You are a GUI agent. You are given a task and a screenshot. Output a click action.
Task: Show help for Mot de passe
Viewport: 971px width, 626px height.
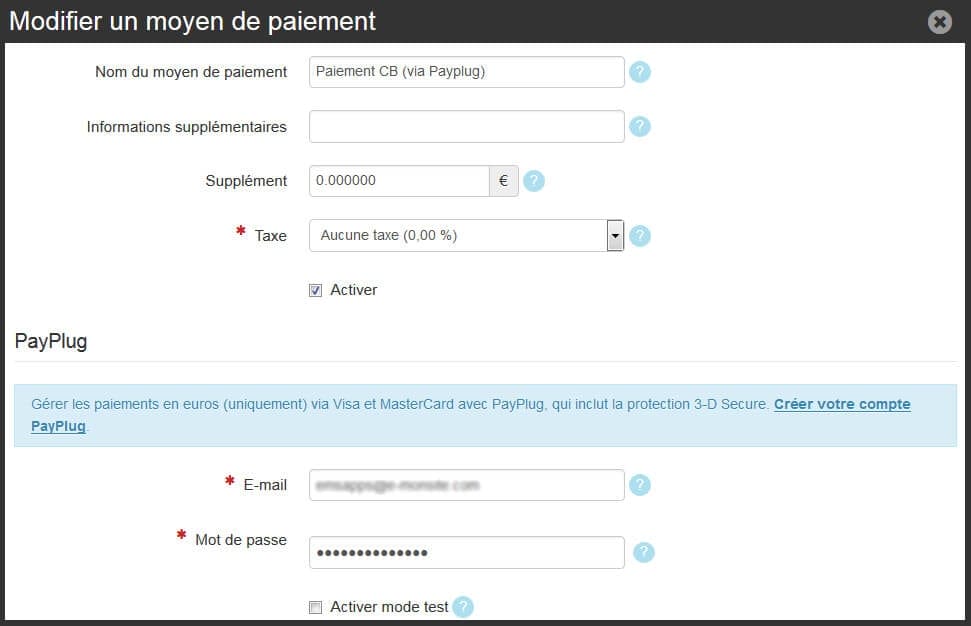coord(644,552)
